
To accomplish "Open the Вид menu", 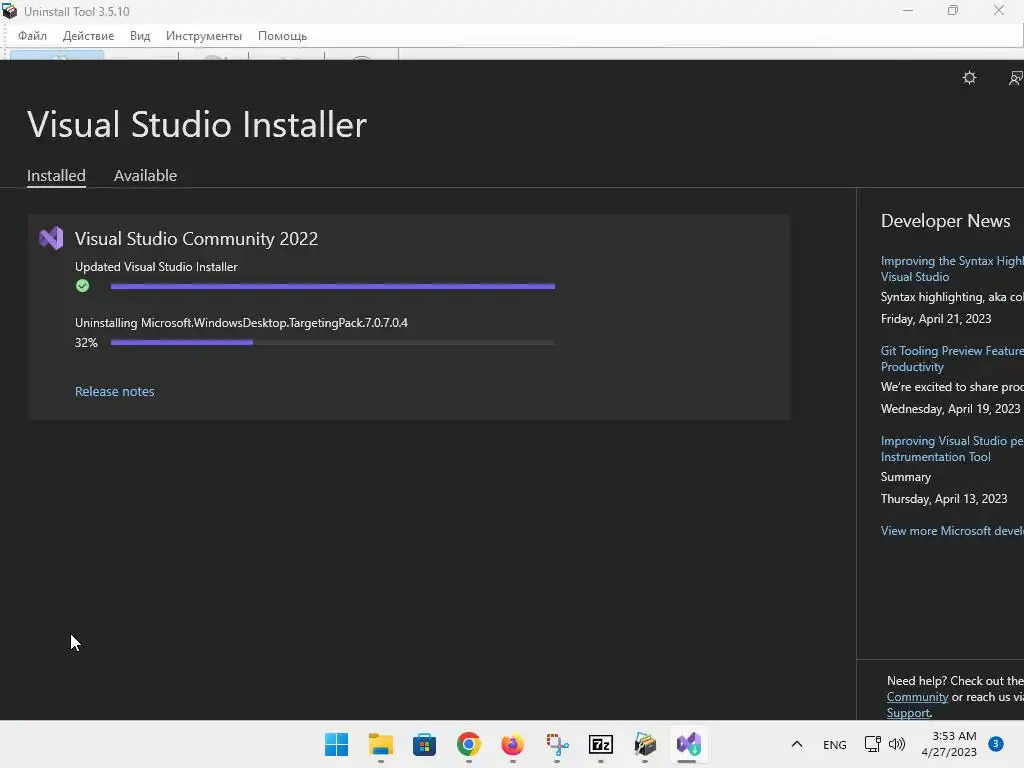I will (140, 36).
